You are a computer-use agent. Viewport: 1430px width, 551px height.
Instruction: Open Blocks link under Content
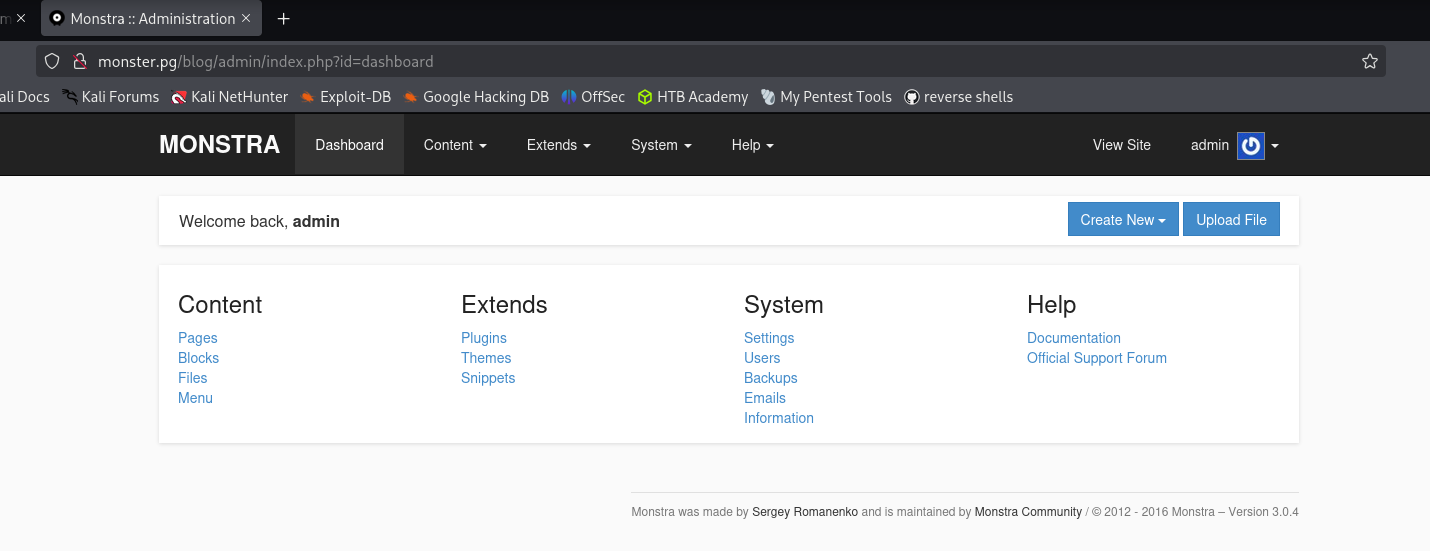tap(198, 358)
